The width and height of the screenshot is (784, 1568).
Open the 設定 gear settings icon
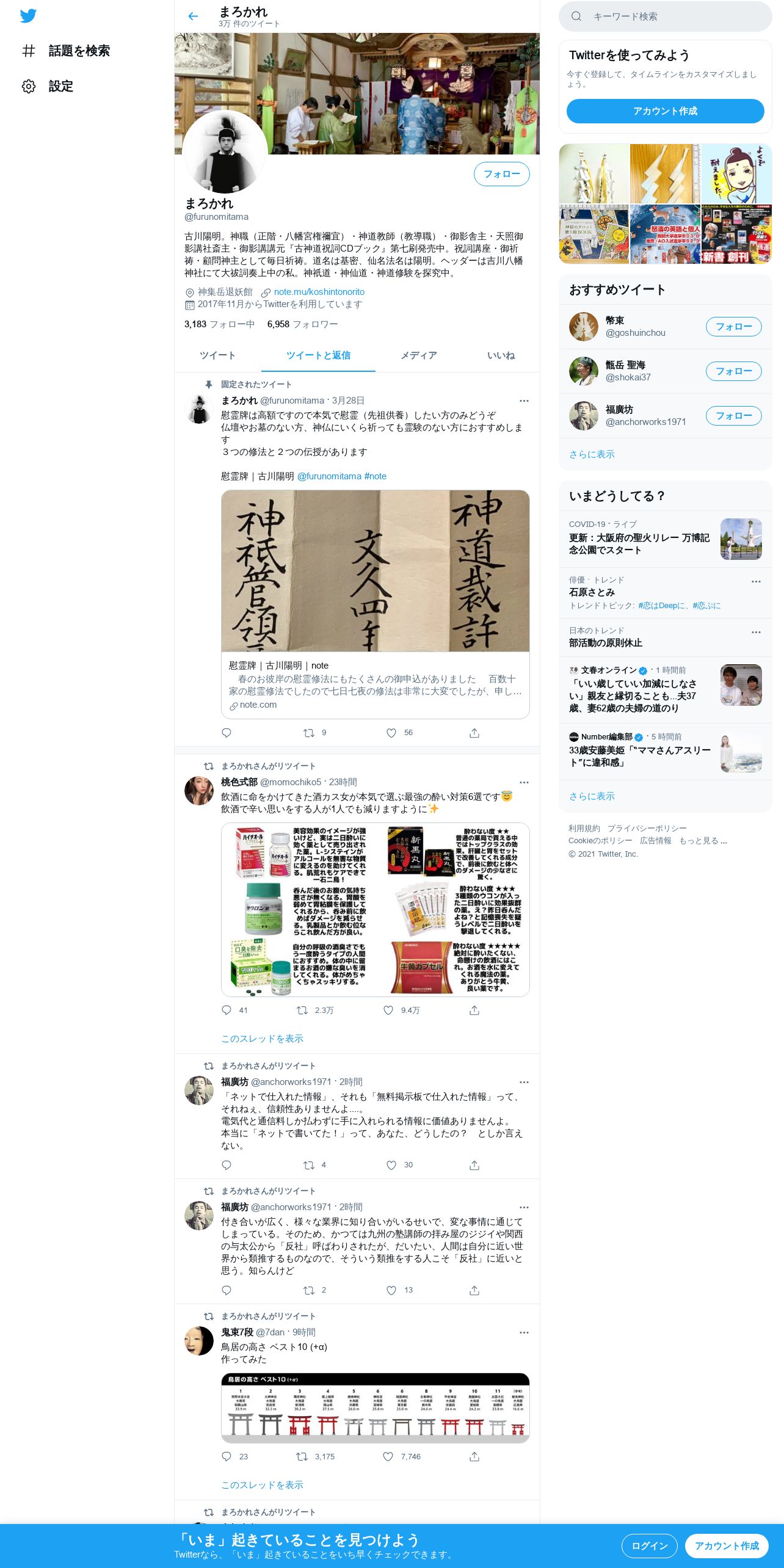pyautogui.click(x=29, y=86)
